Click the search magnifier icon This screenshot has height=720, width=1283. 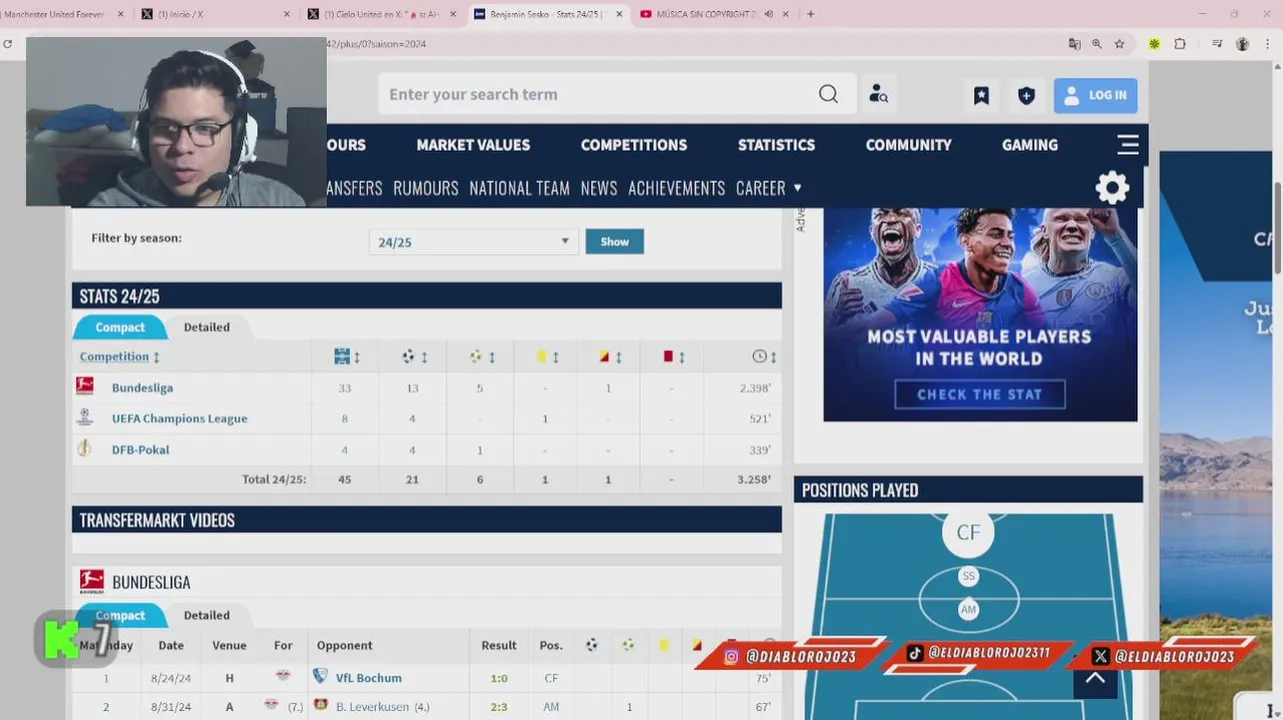click(x=828, y=94)
